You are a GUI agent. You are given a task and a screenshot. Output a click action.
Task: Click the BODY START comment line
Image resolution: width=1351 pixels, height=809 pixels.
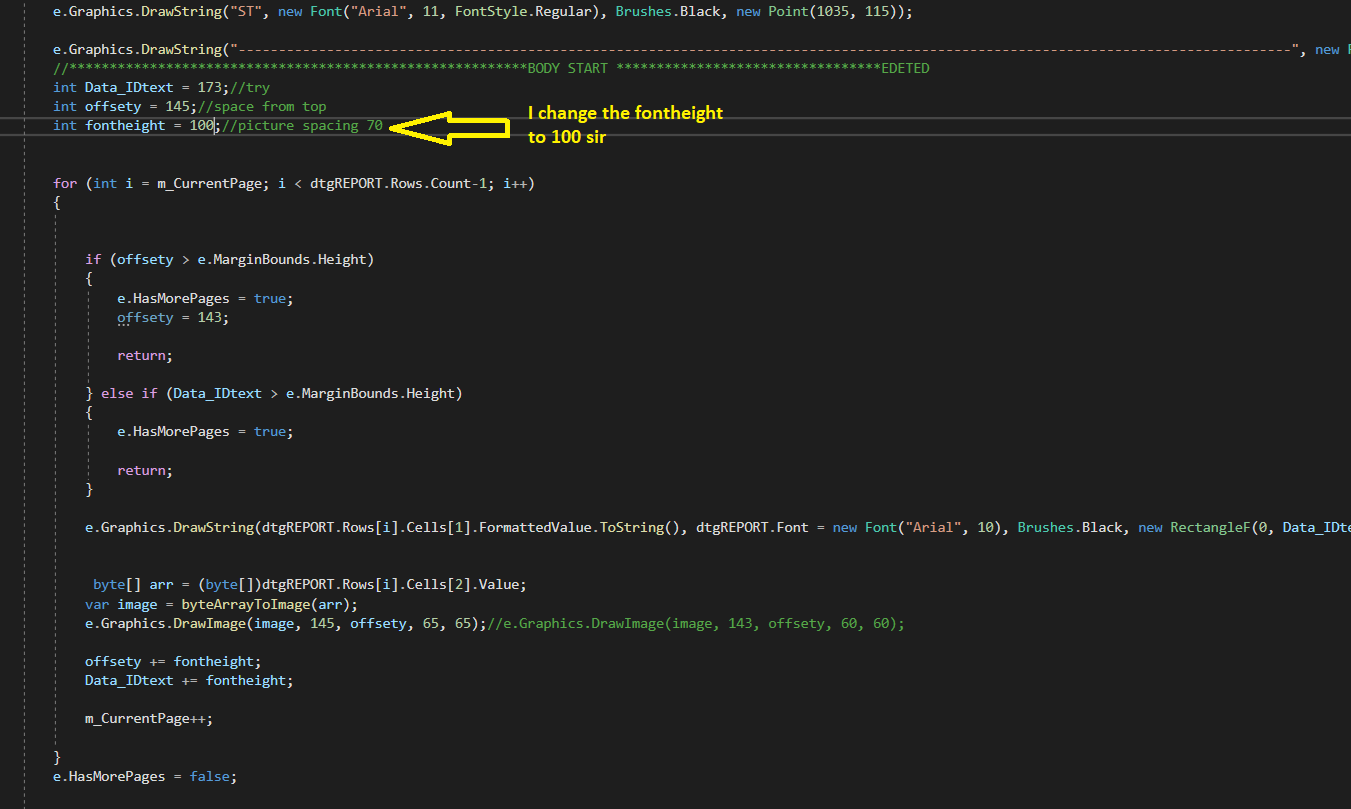point(491,68)
